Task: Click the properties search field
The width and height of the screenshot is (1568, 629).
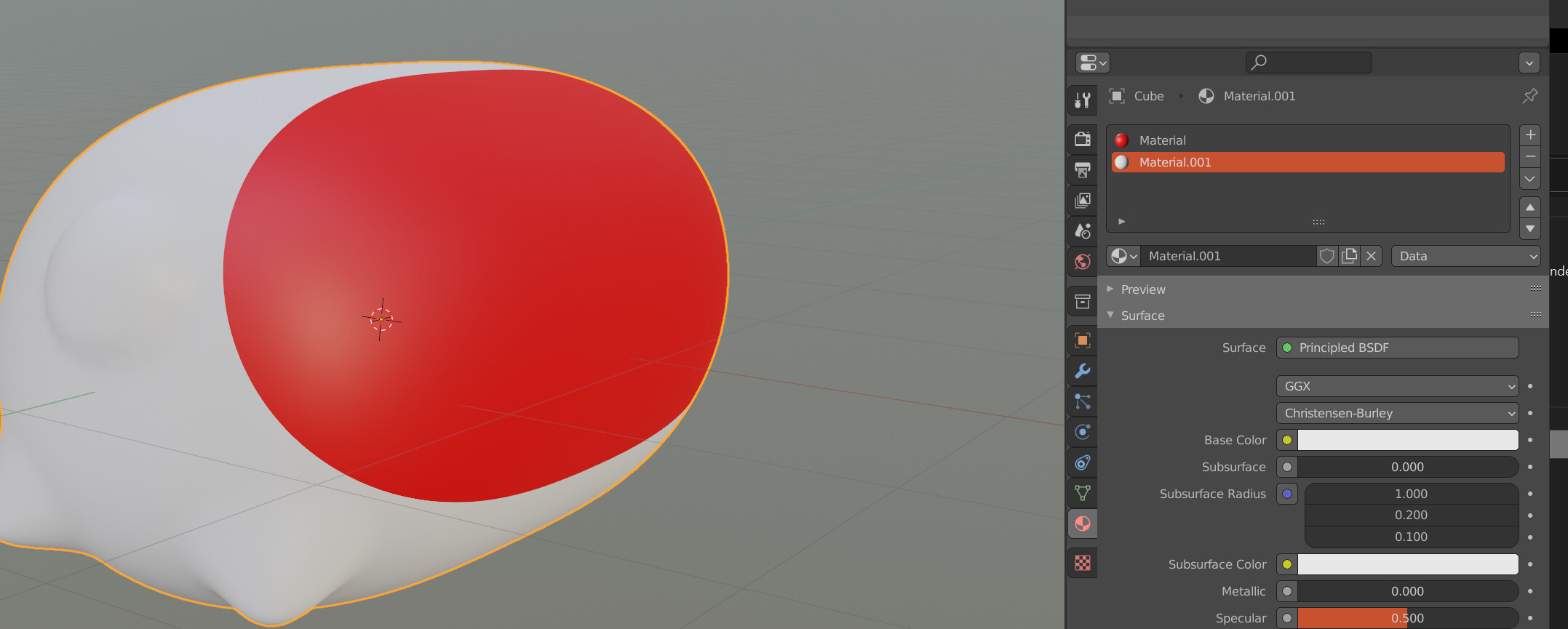Action: click(1309, 63)
